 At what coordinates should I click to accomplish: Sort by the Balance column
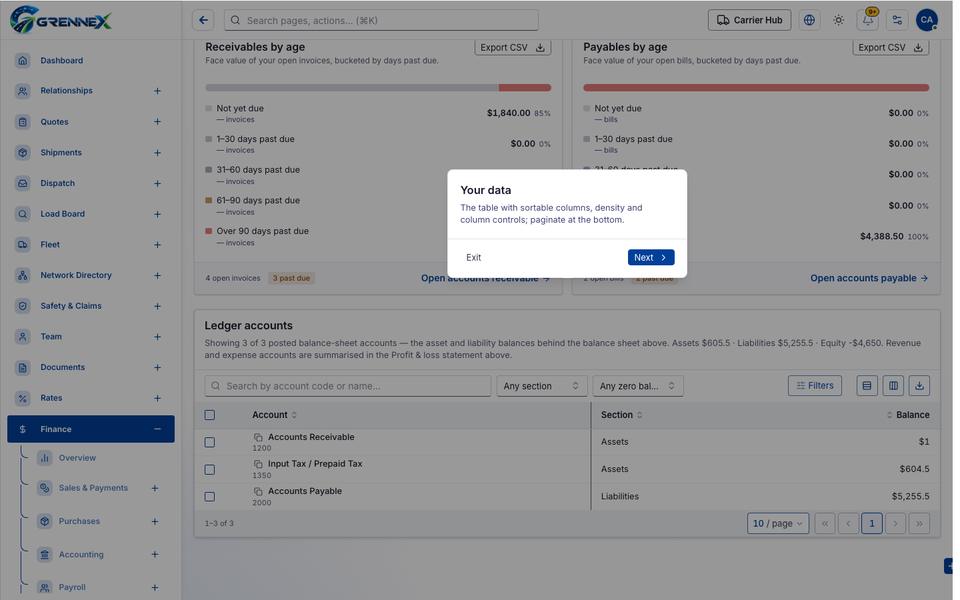[x=908, y=415]
